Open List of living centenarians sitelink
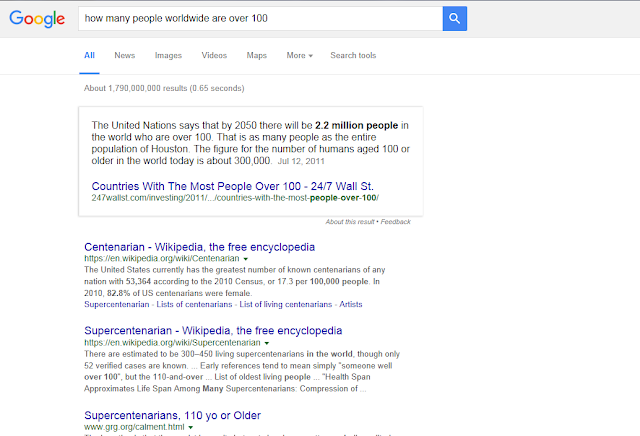Screen dimensions: 640x436 pos(286,304)
